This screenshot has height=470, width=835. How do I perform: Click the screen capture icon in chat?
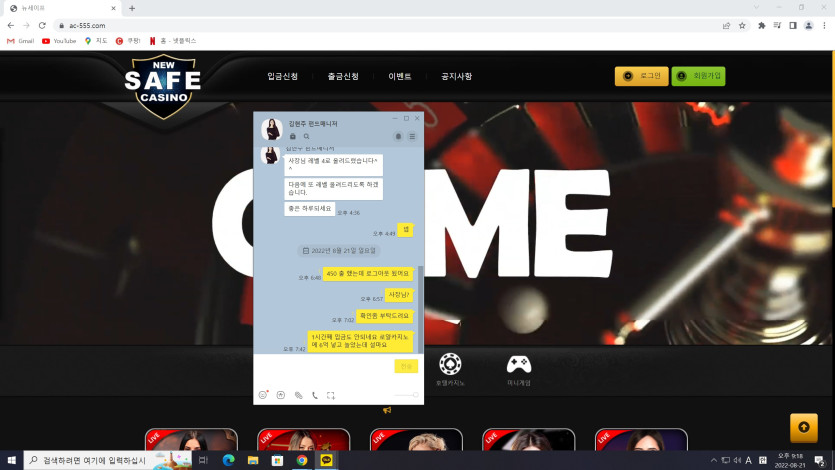pos(331,395)
